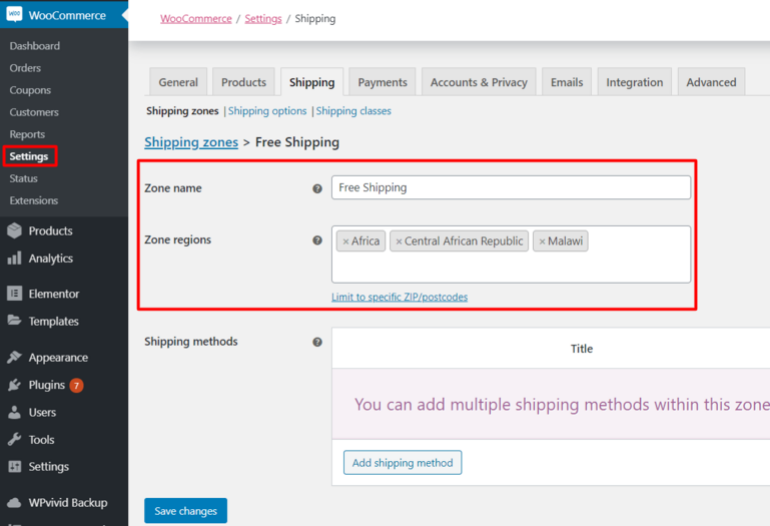Open the Accounts & Privacy tab

point(478,82)
